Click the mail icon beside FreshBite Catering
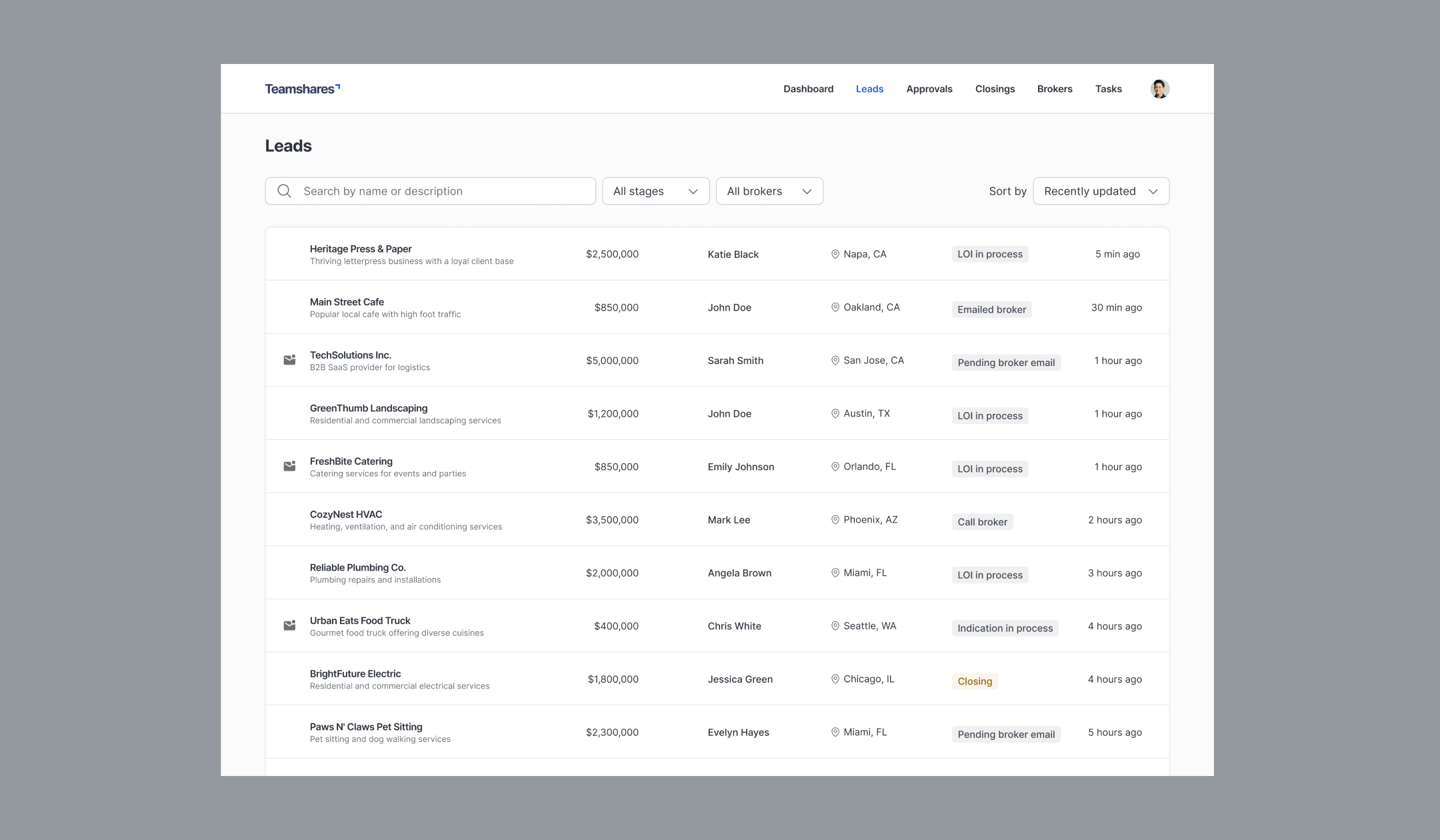Screen dimensions: 1440x840 coord(289,466)
